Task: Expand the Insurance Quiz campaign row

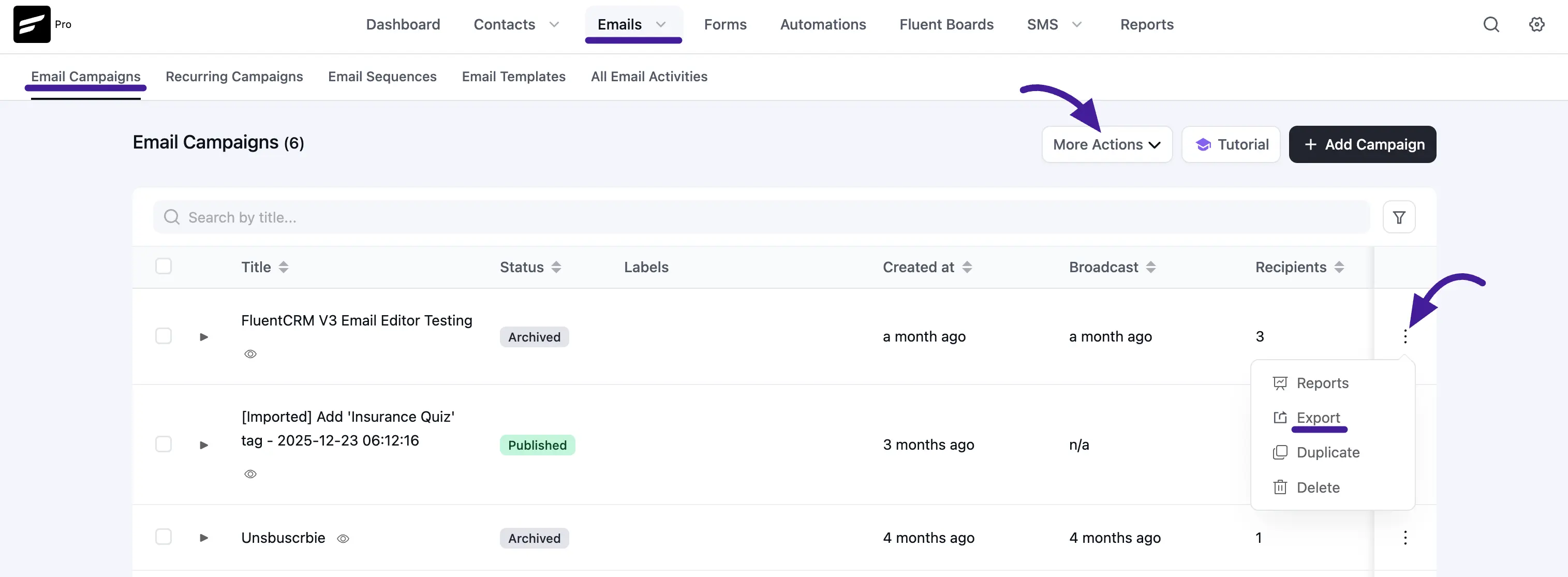Action: [x=204, y=445]
